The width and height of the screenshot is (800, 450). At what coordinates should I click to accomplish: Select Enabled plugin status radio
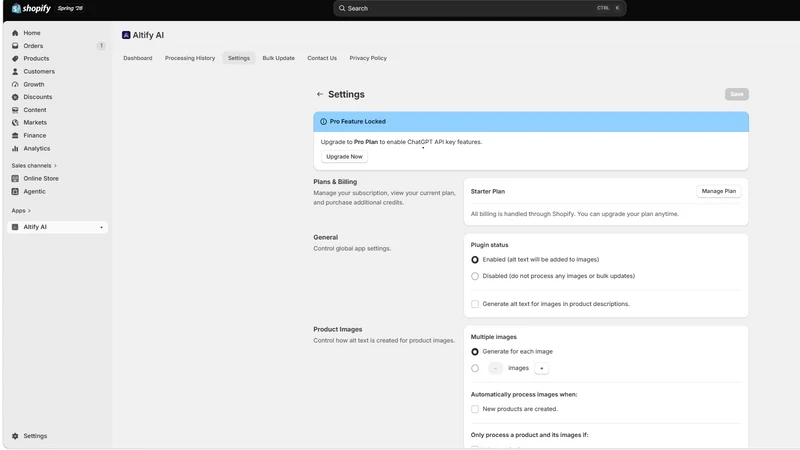(x=475, y=260)
